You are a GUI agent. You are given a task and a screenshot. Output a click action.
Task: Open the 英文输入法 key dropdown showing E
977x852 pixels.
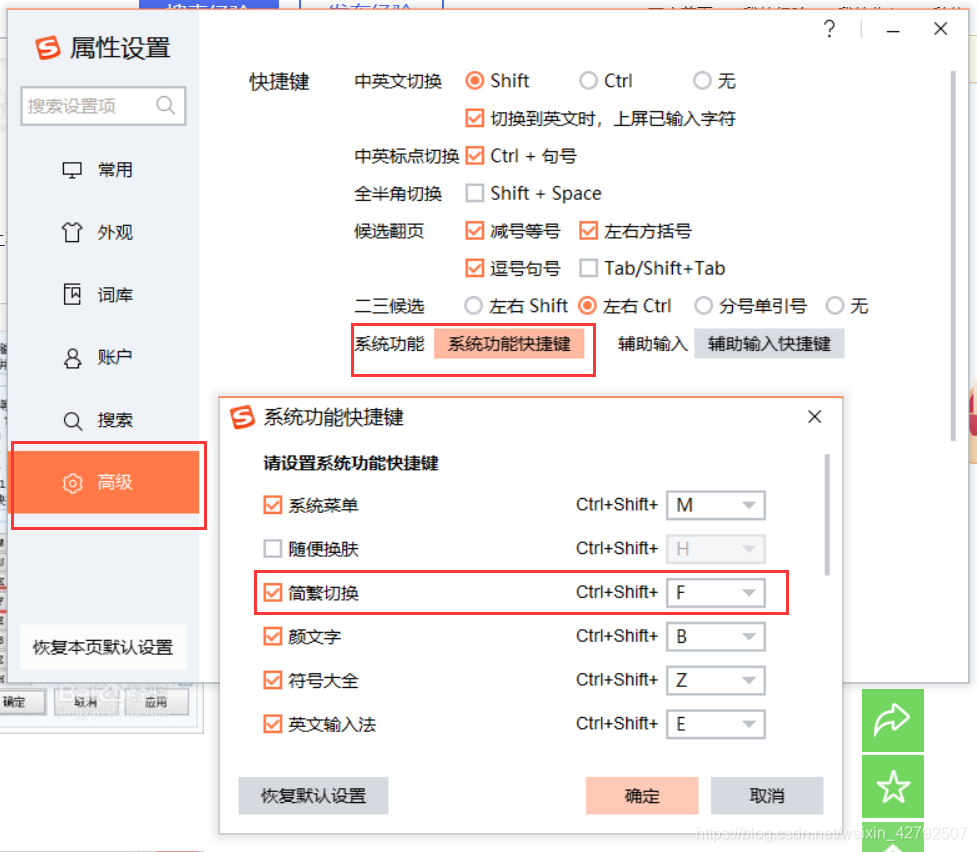[x=715, y=724]
